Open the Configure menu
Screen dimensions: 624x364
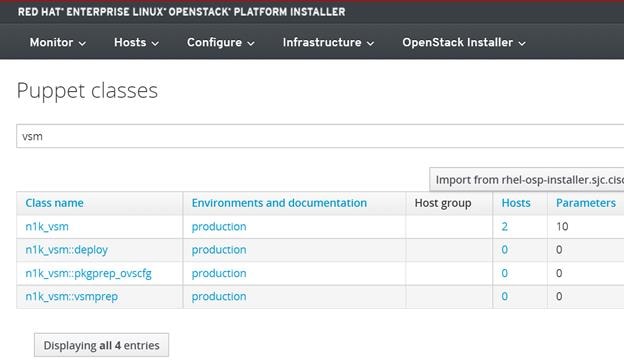pyautogui.click(x=220, y=43)
